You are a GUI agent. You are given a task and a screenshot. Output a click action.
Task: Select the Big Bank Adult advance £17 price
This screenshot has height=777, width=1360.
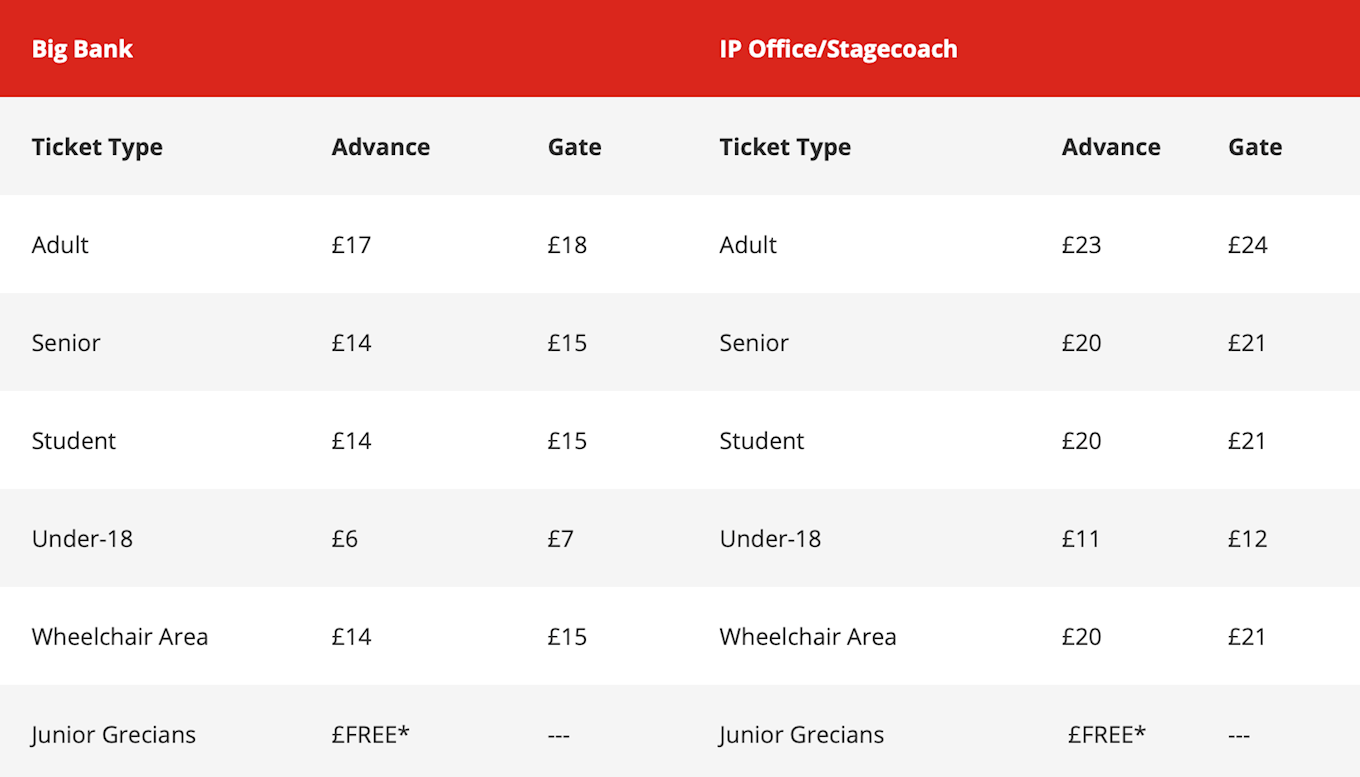(x=351, y=245)
